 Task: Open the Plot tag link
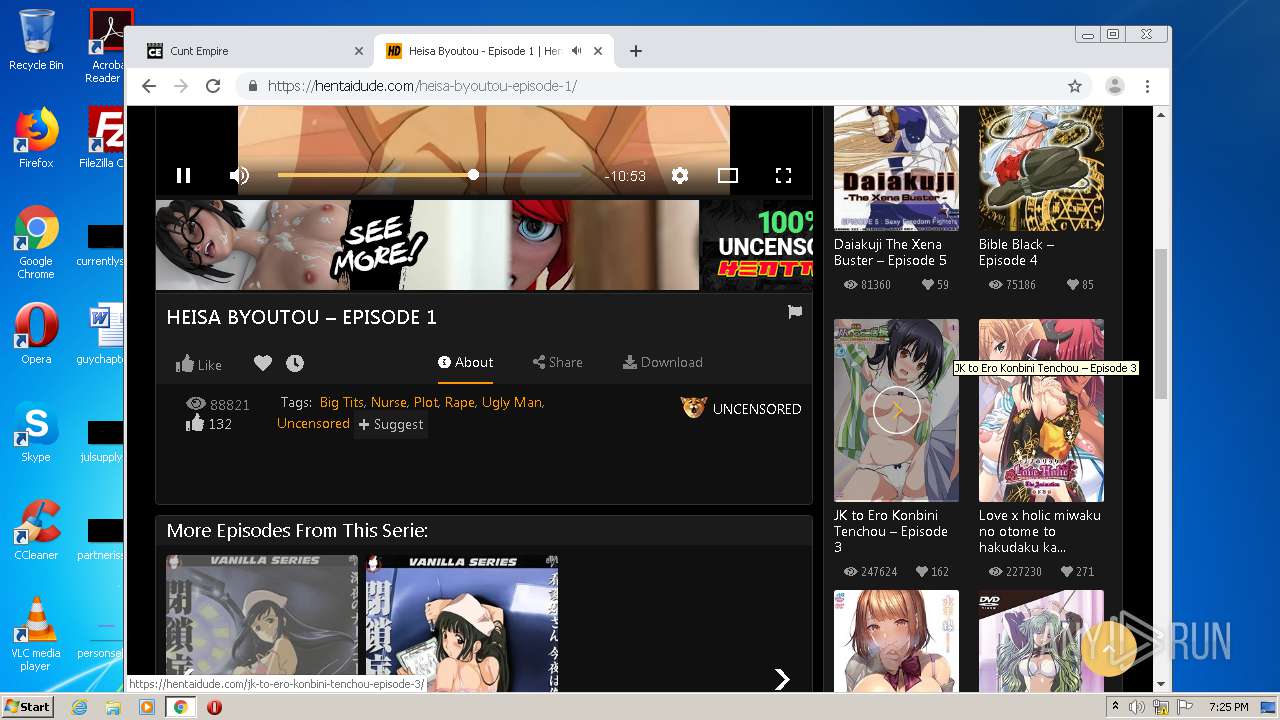(426, 402)
